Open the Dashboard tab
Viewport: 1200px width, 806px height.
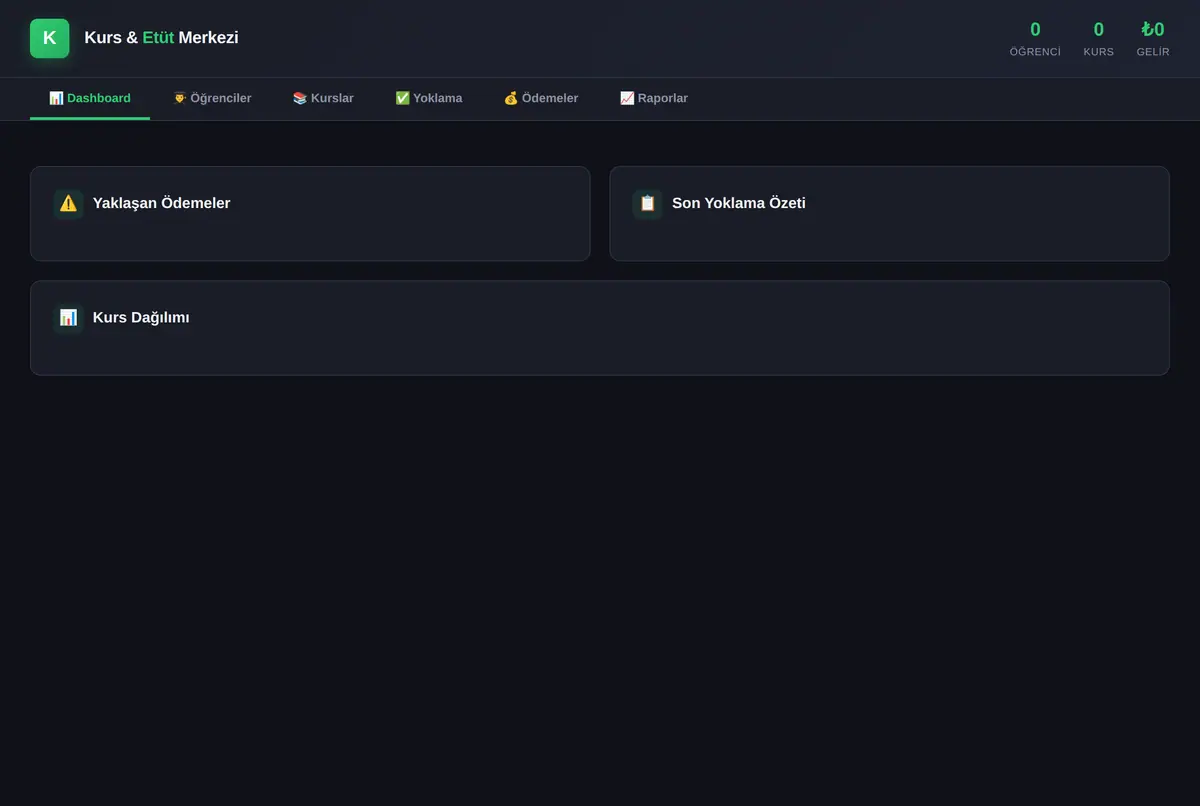[90, 98]
